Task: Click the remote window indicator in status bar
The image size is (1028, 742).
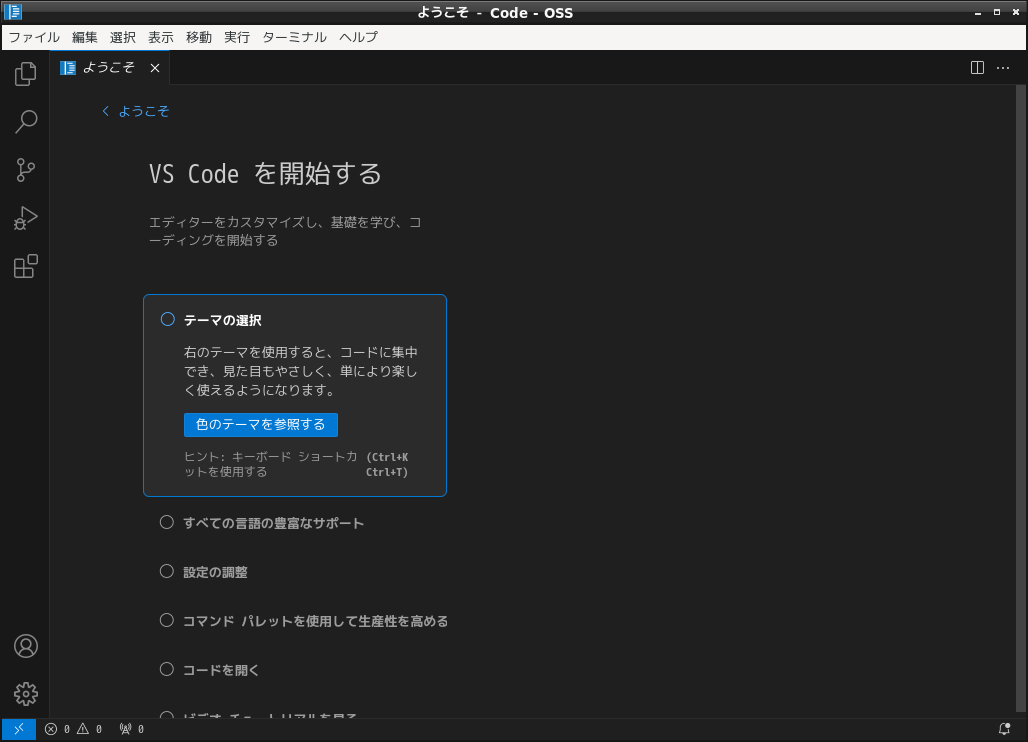Action: point(18,729)
